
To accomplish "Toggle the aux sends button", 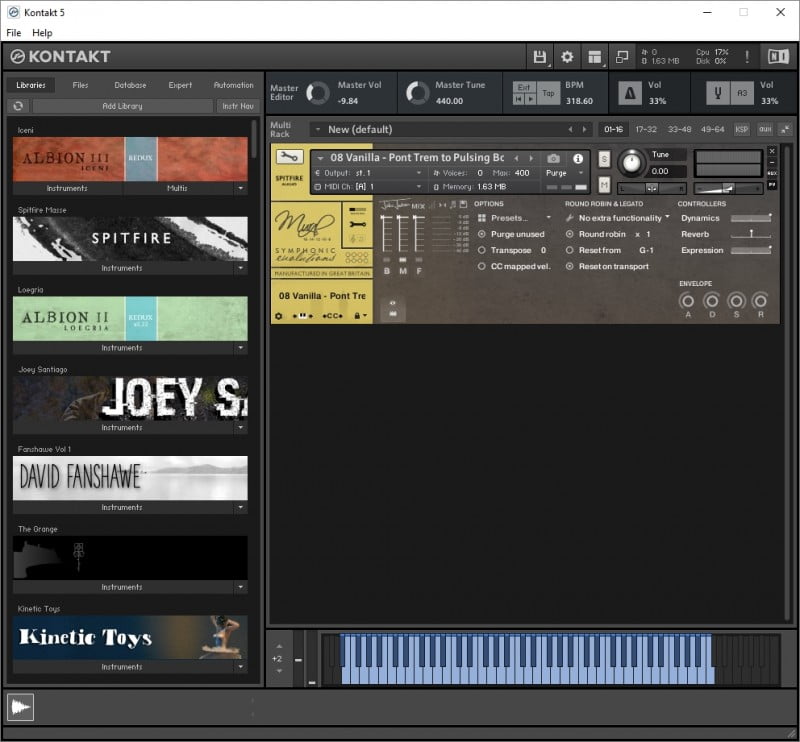I will click(765, 130).
